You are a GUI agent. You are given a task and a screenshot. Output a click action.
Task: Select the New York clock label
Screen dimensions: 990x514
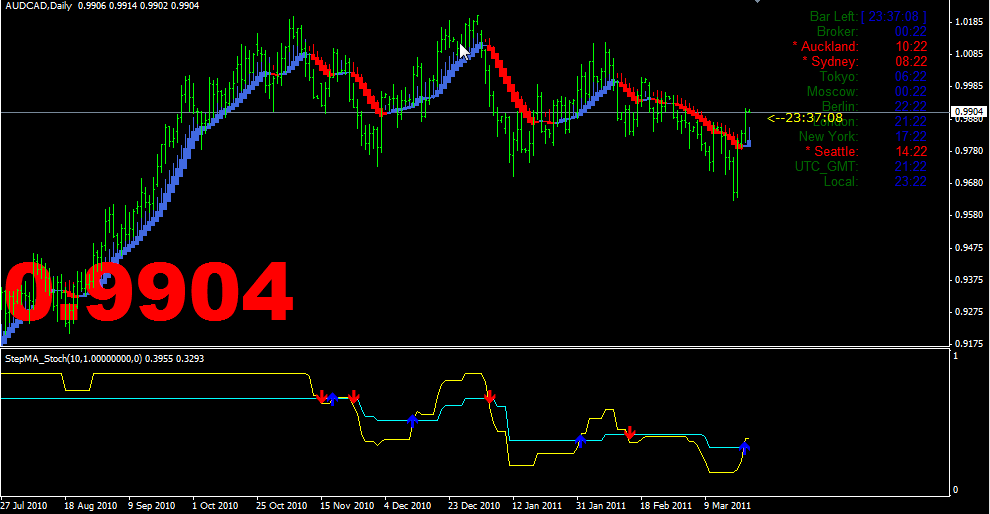(827, 136)
